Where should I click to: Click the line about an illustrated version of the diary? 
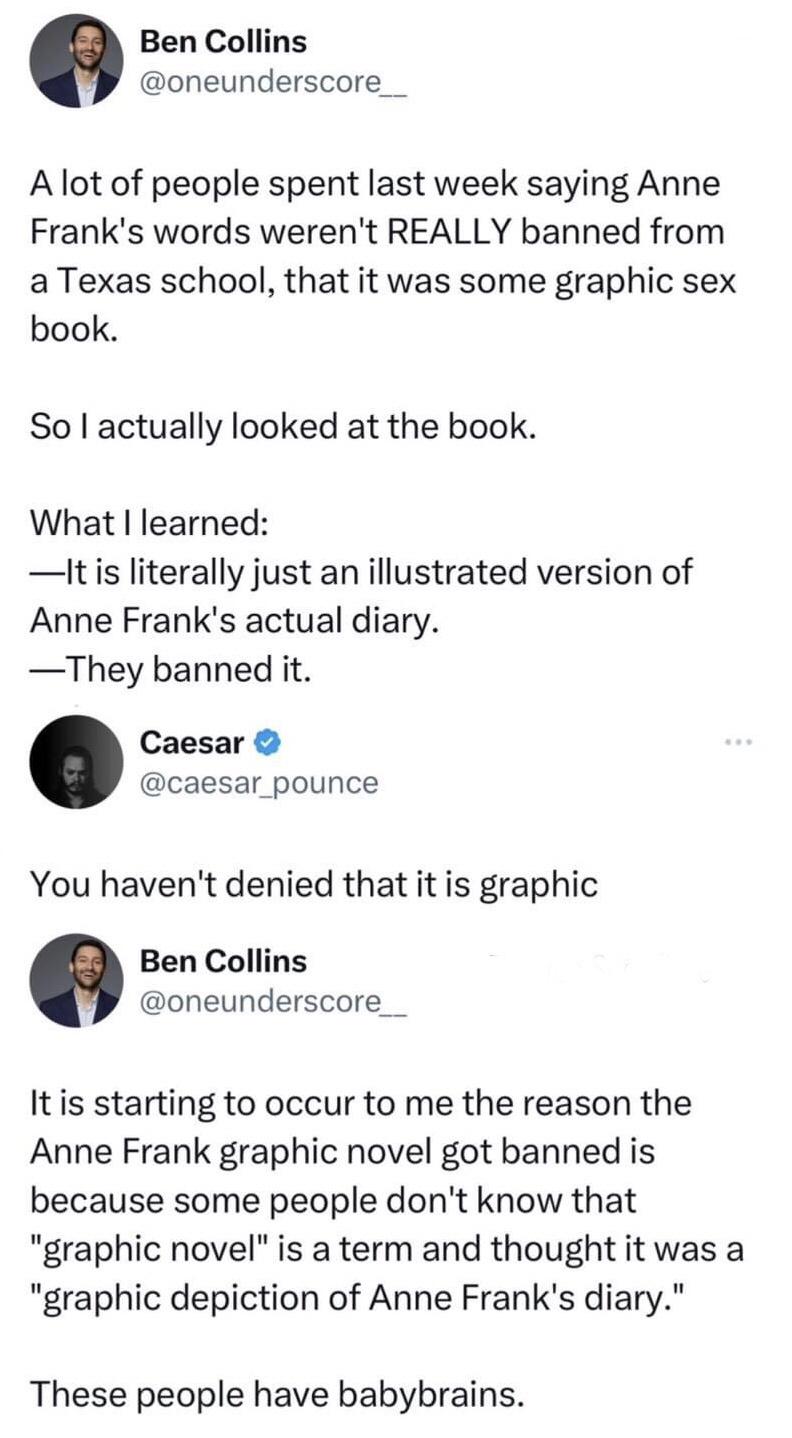(360, 597)
